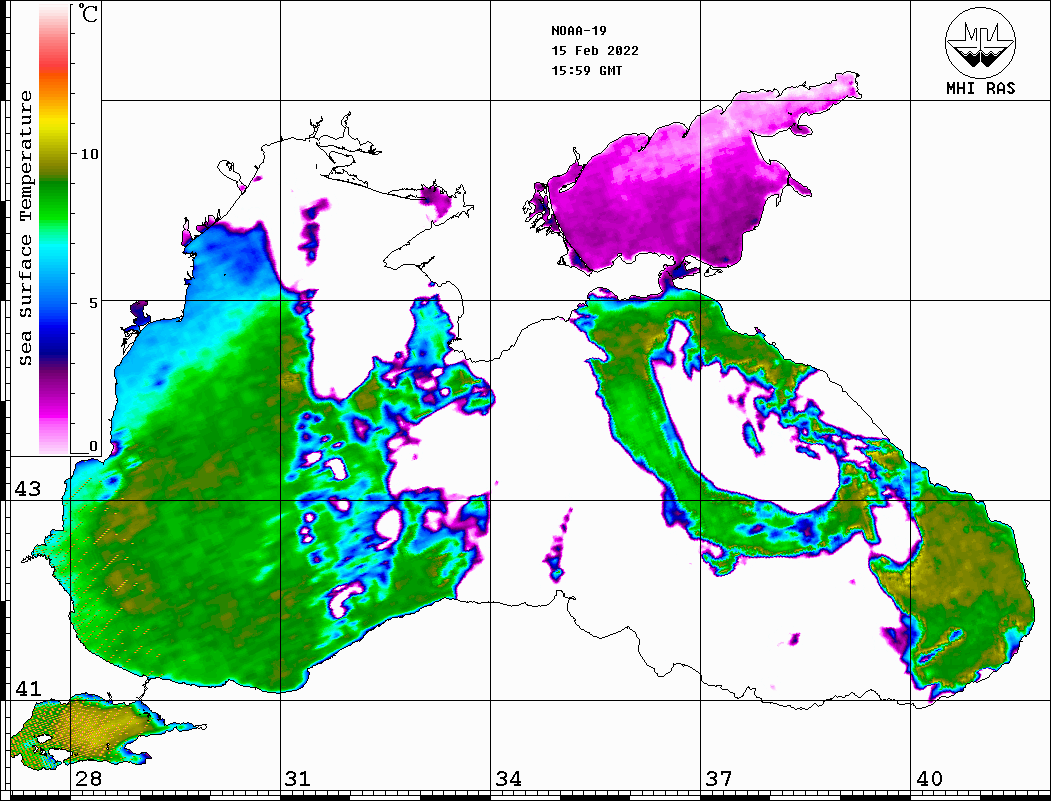Click latitude label 43
Viewport: 1051px width, 801px height.
pos(28,489)
